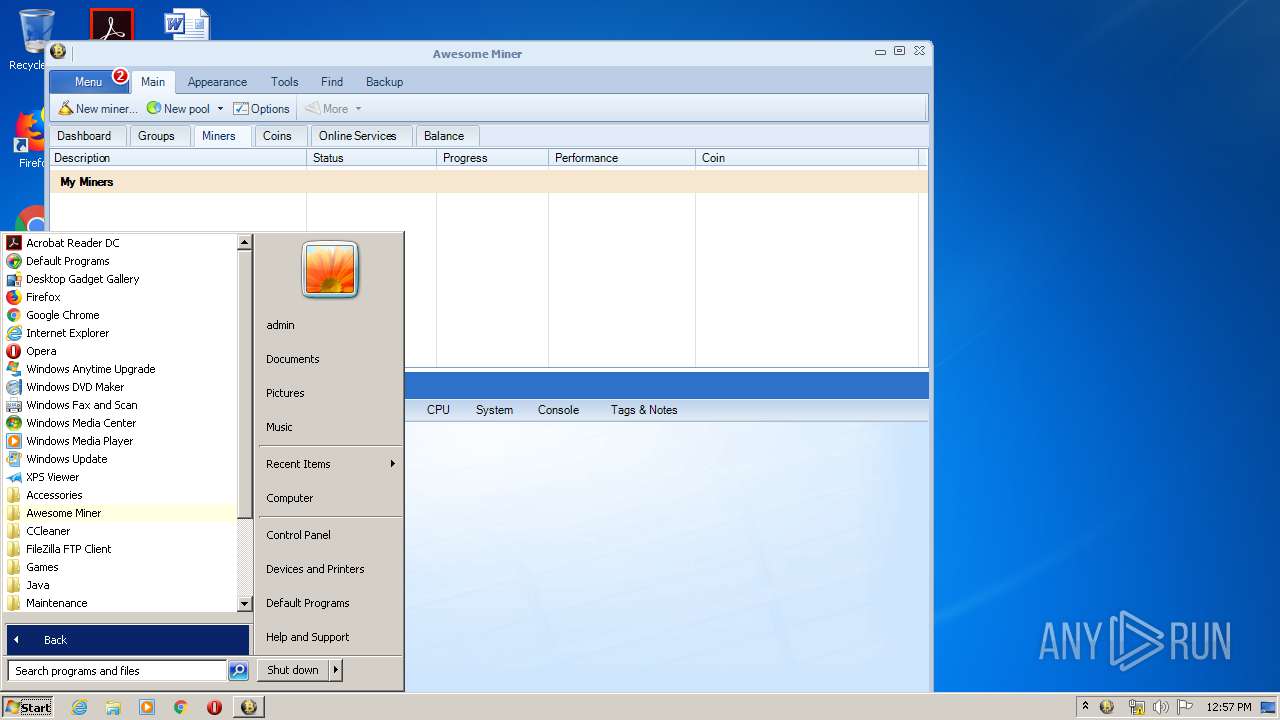This screenshot has width=1280, height=720.
Task: Open Windows Fax and Scan
Action: [120, 405]
